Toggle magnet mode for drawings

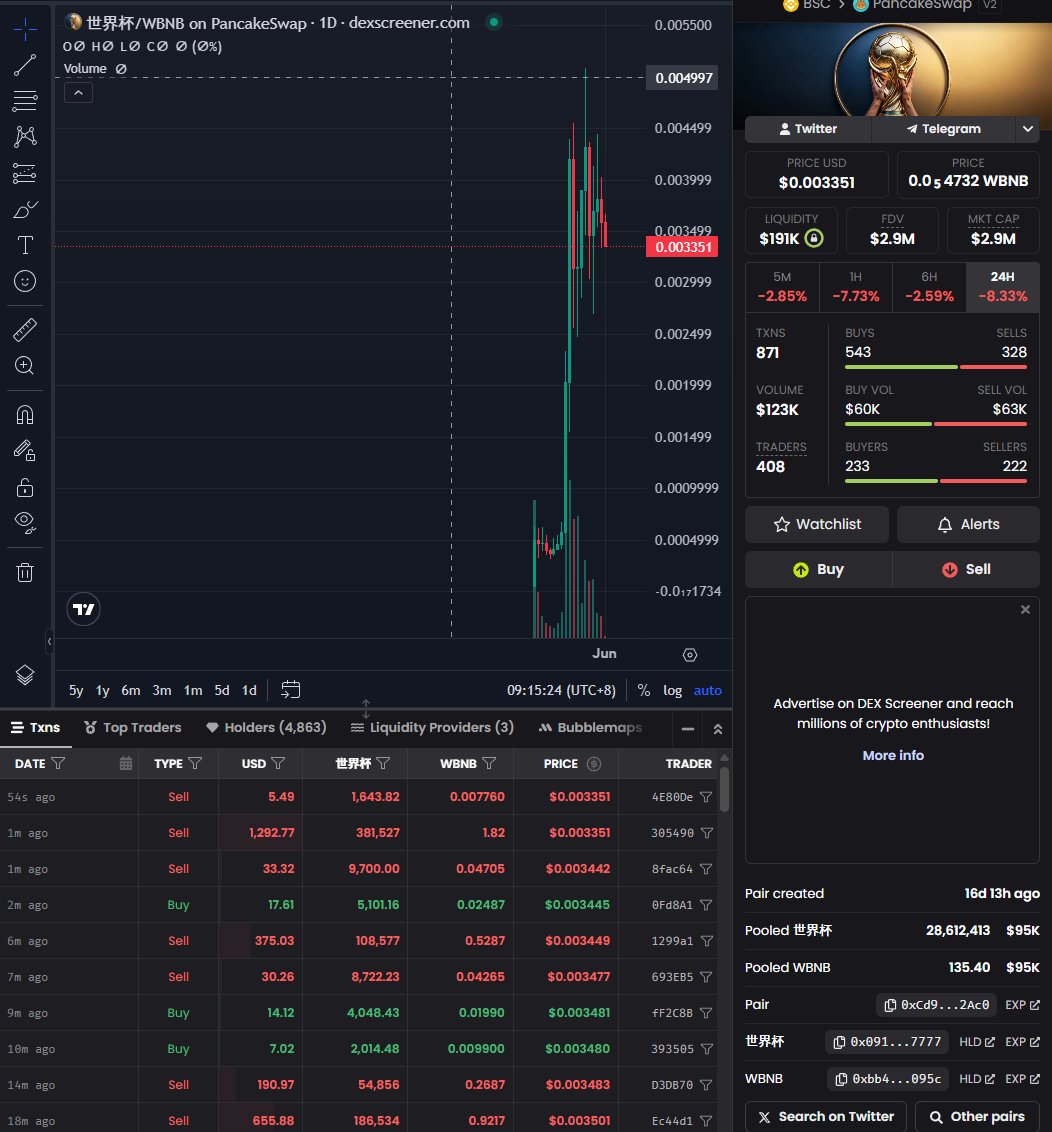tap(25, 415)
